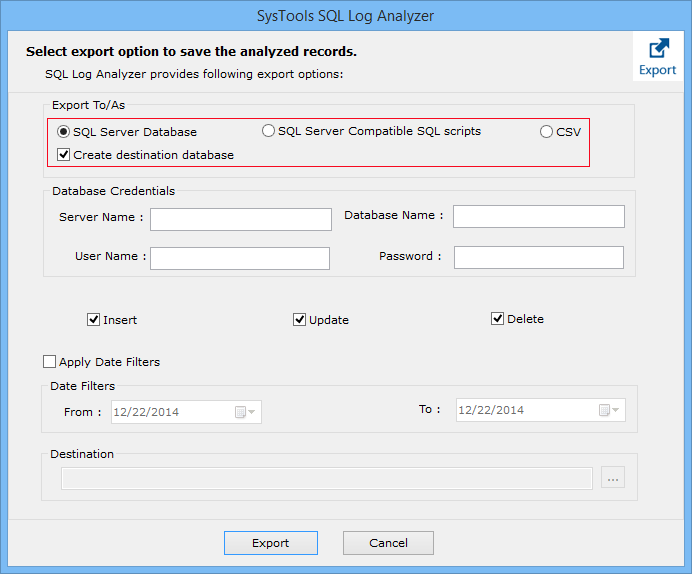Select CSV export radio button
Image resolution: width=692 pixels, height=574 pixels.
[x=546, y=132]
